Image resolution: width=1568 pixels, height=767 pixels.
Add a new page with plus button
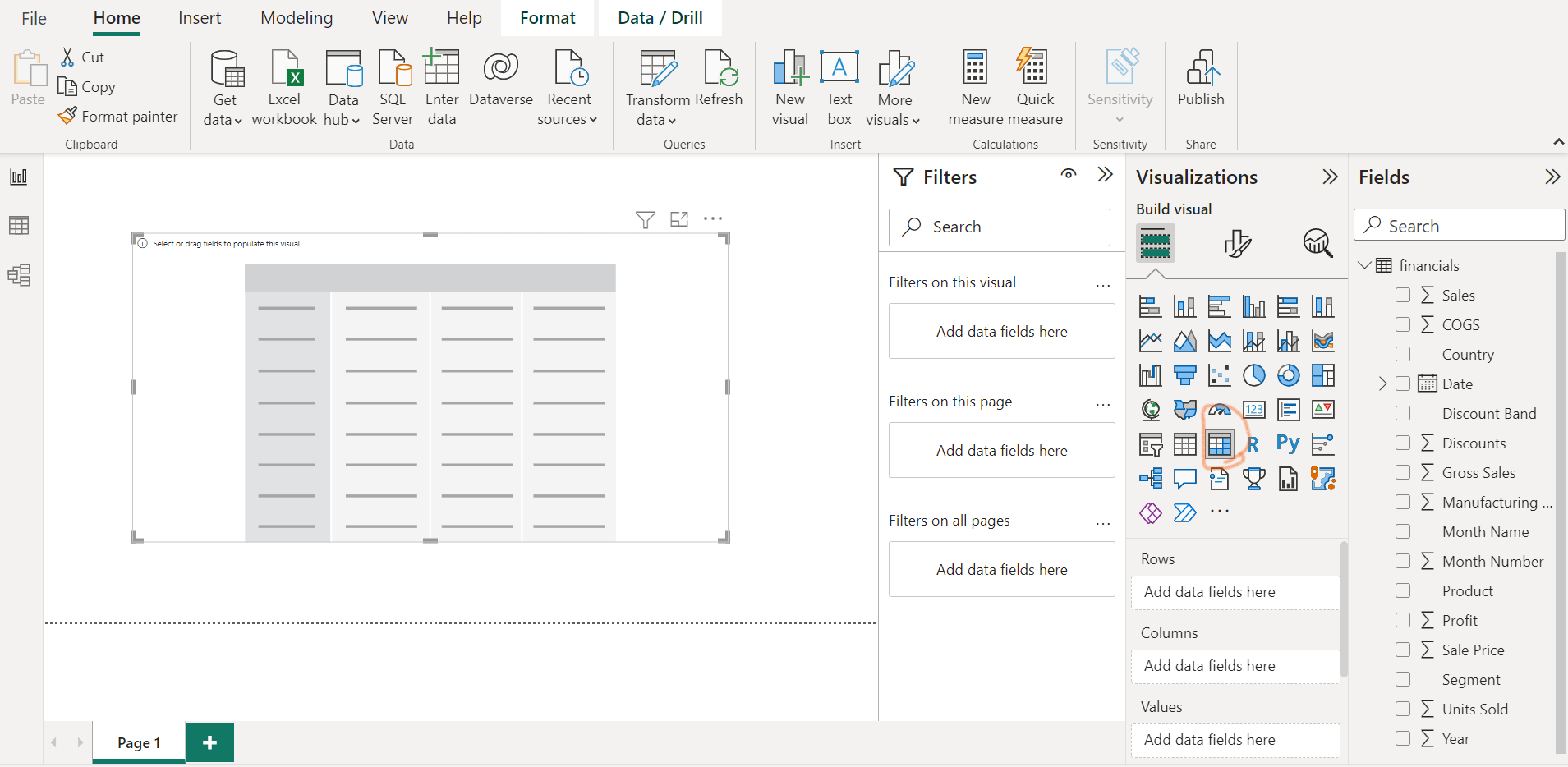[209, 742]
